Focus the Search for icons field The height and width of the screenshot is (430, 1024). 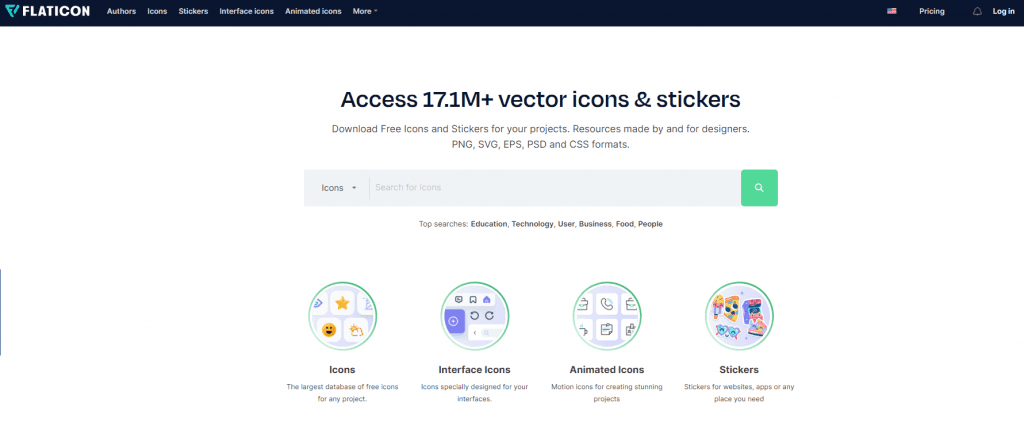pos(555,188)
